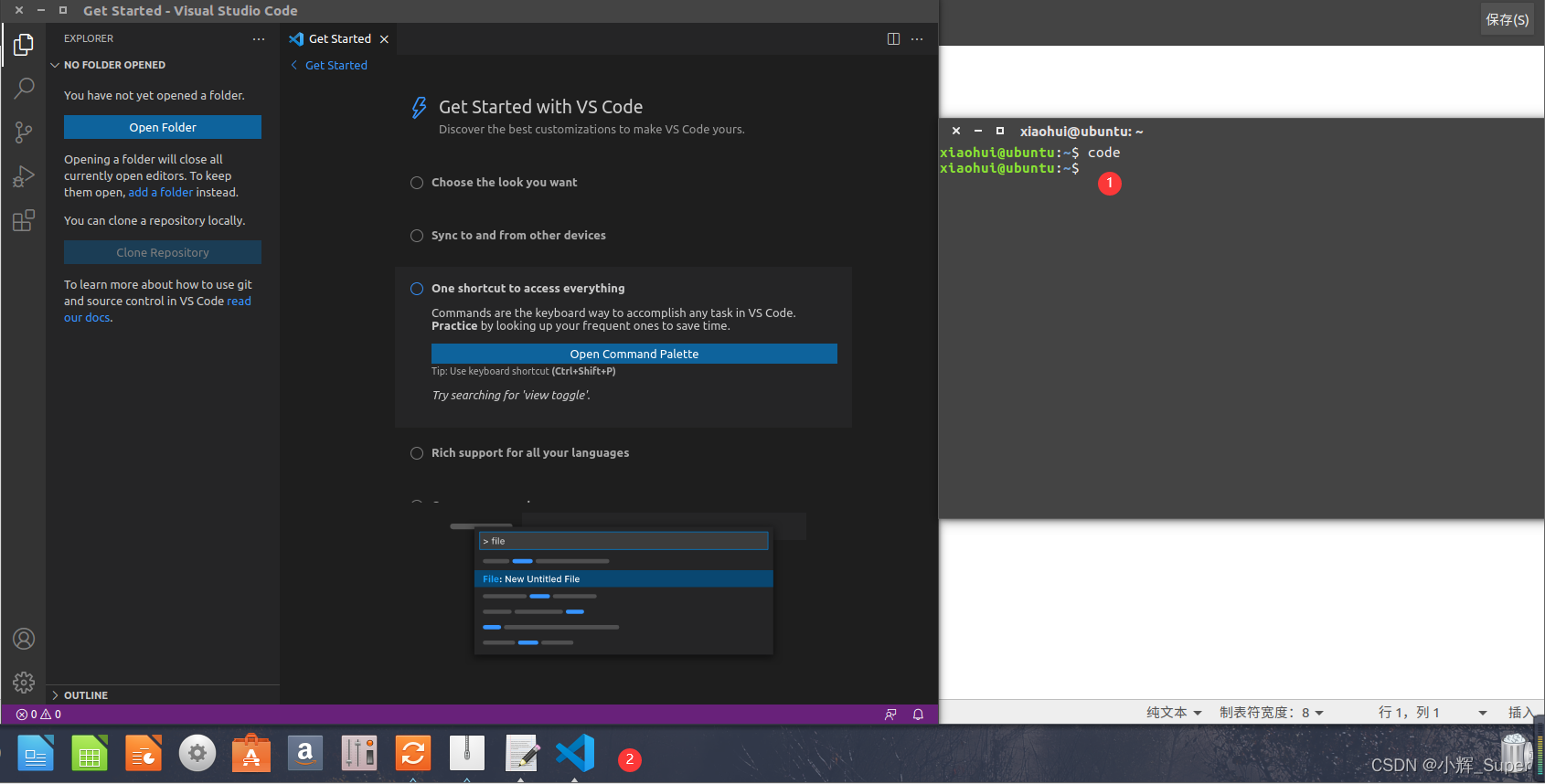1545x784 pixels.
Task: Select 'Rich support for all your languages' step
Action: point(530,453)
